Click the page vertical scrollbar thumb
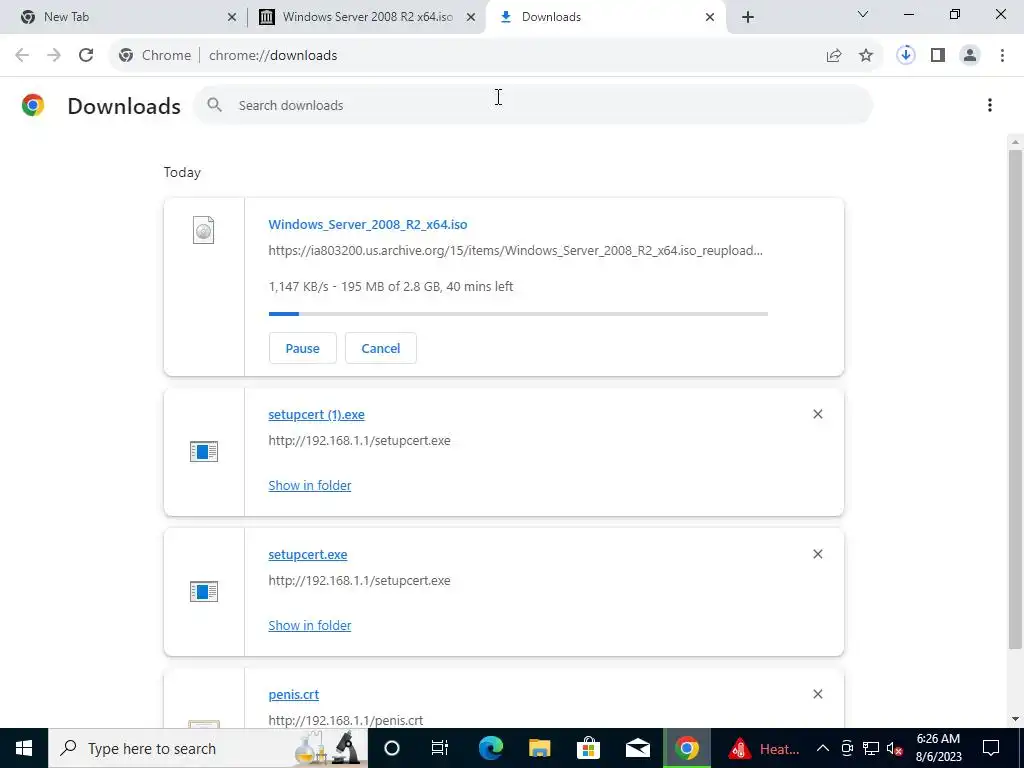This screenshot has height=768, width=1024. (1015, 400)
